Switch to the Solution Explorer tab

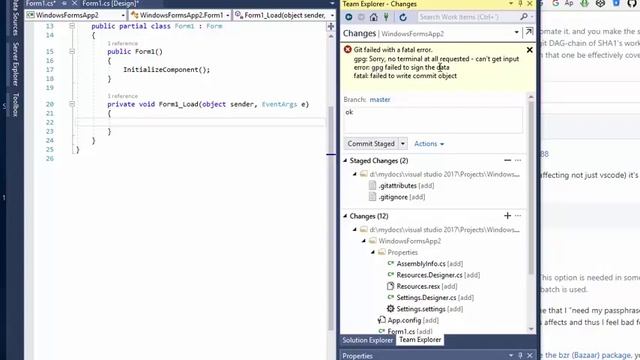pos(367,340)
